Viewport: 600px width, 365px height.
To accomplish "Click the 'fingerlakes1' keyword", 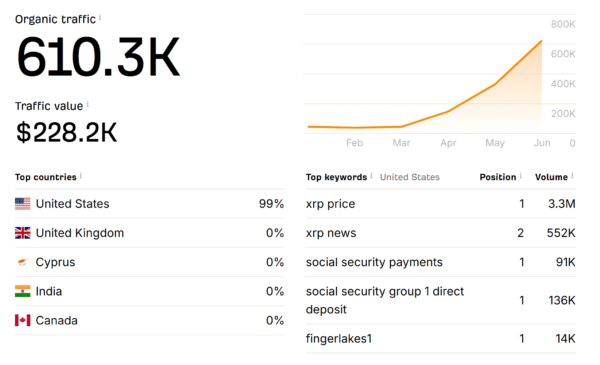I will click(x=339, y=339).
